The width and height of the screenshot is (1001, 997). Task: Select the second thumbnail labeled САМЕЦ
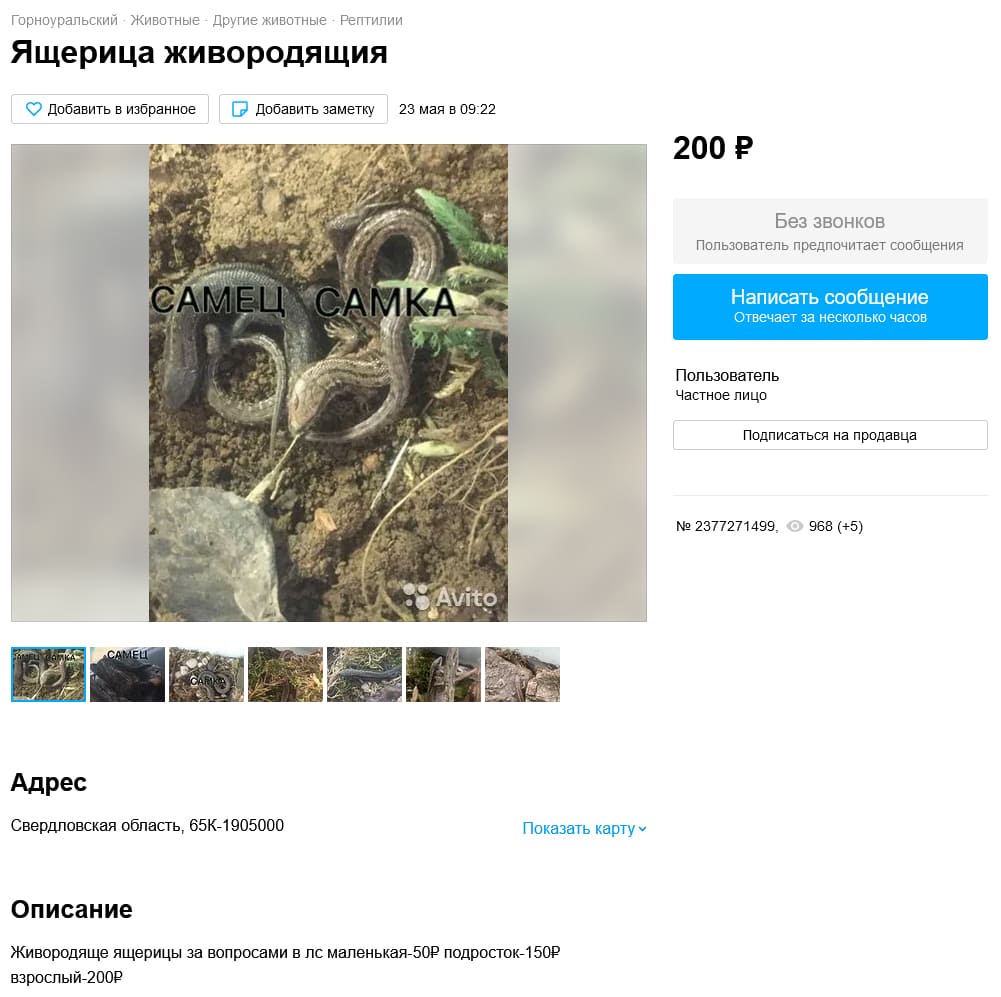[x=128, y=675]
